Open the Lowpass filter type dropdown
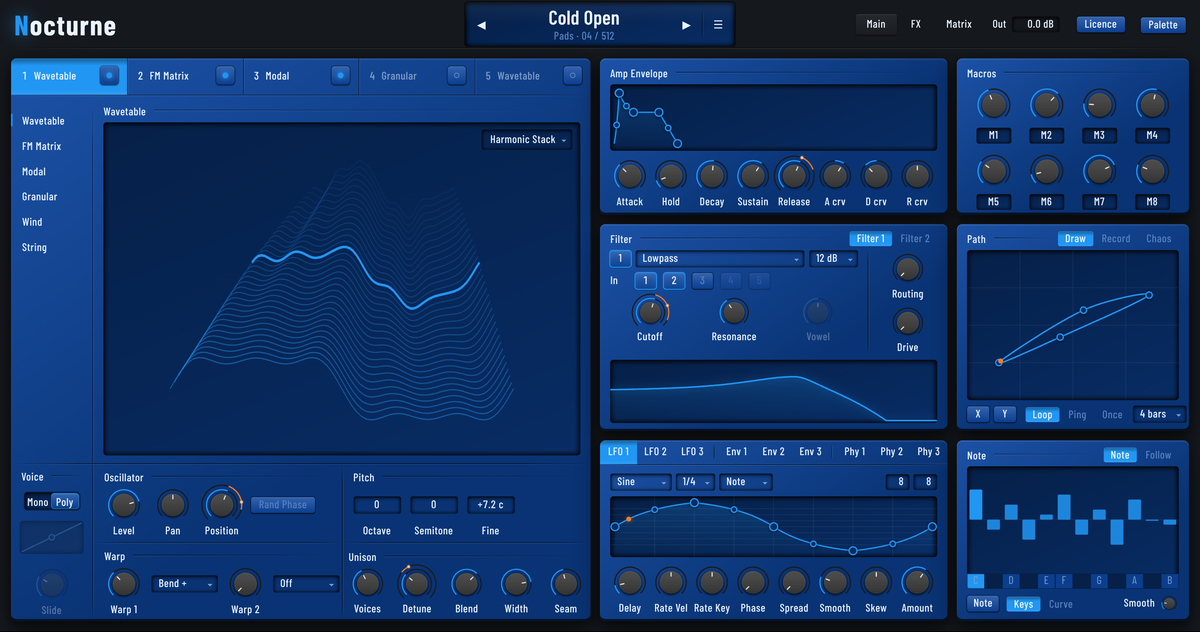This screenshot has height=632, width=1200. [720, 259]
